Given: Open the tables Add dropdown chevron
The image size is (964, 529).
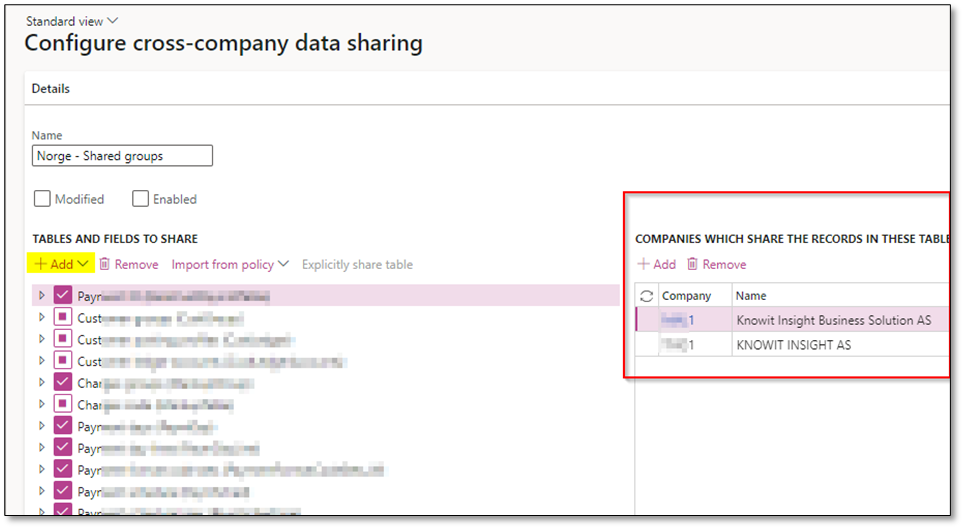Looking at the screenshot, I should [x=83, y=264].
